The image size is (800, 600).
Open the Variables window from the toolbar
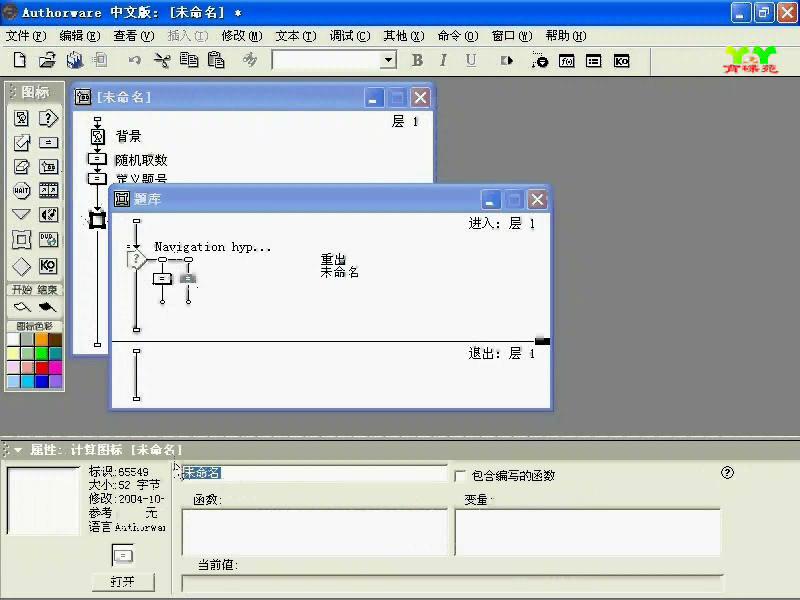coord(593,61)
